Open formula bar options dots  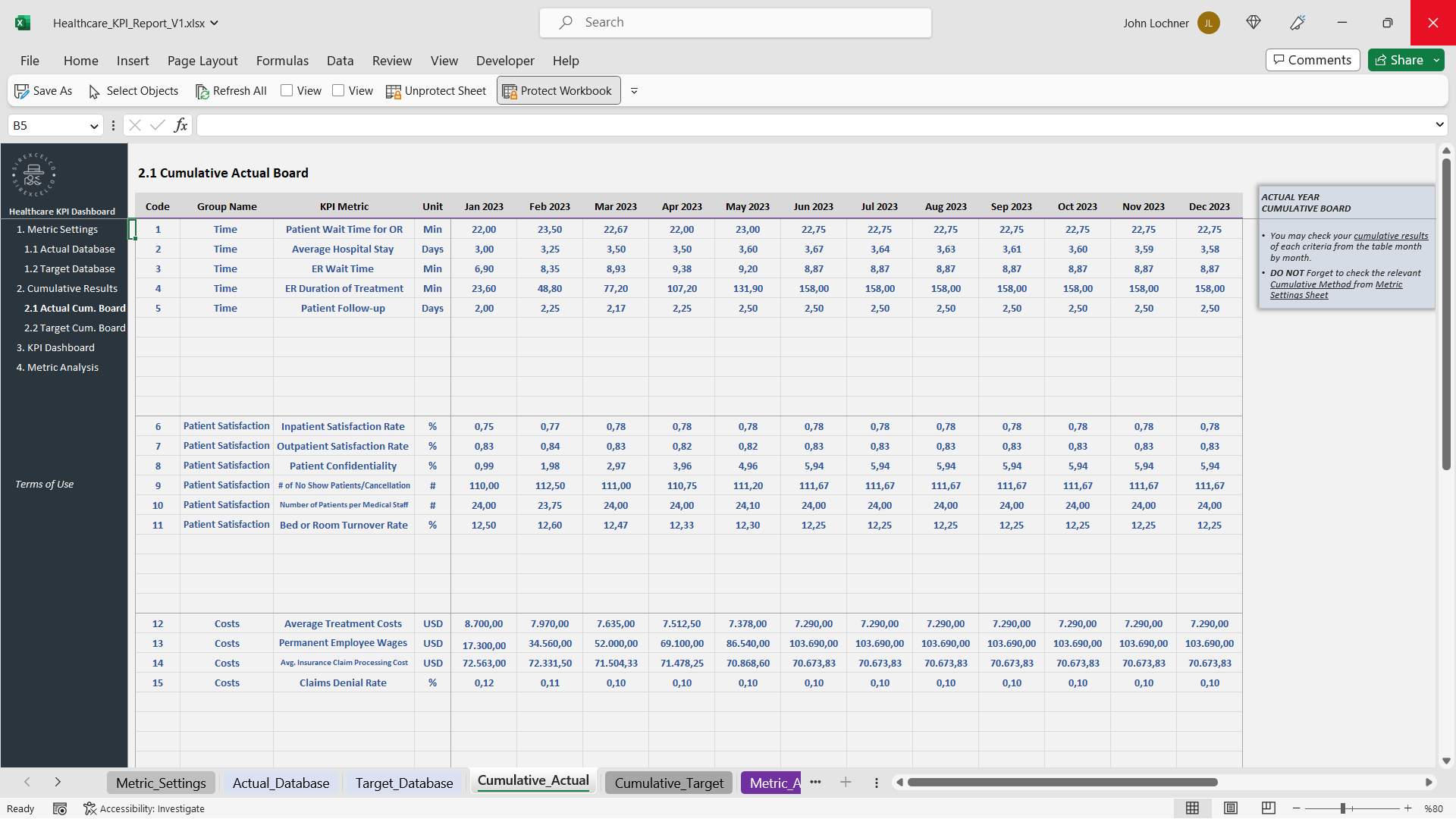(x=113, y=125)
